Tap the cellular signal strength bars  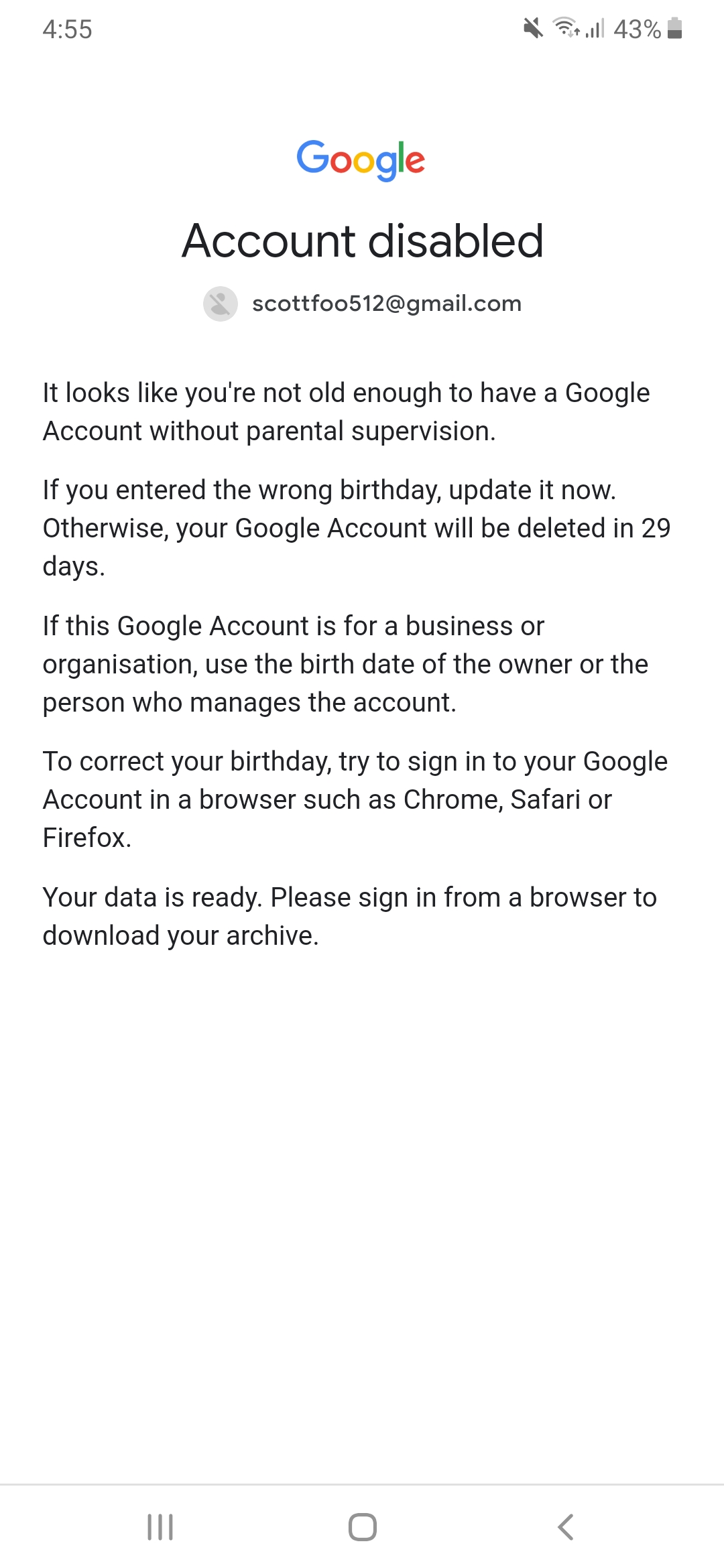(595, 29)
